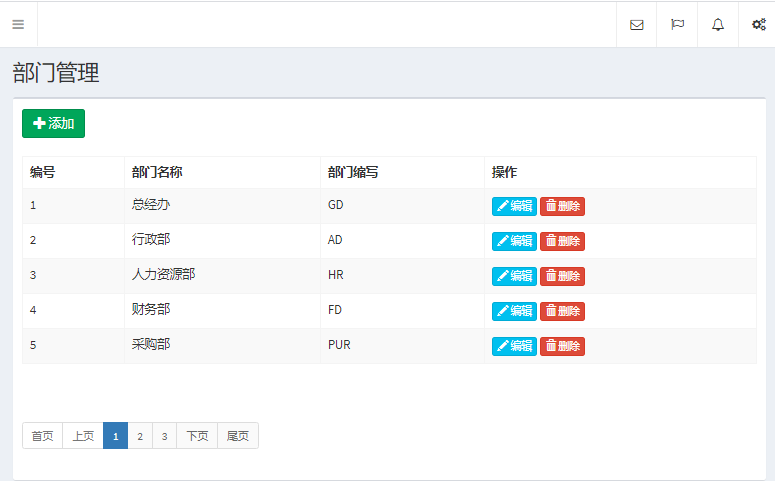
Task: Select pagination page 3
Action: [165, 436]
